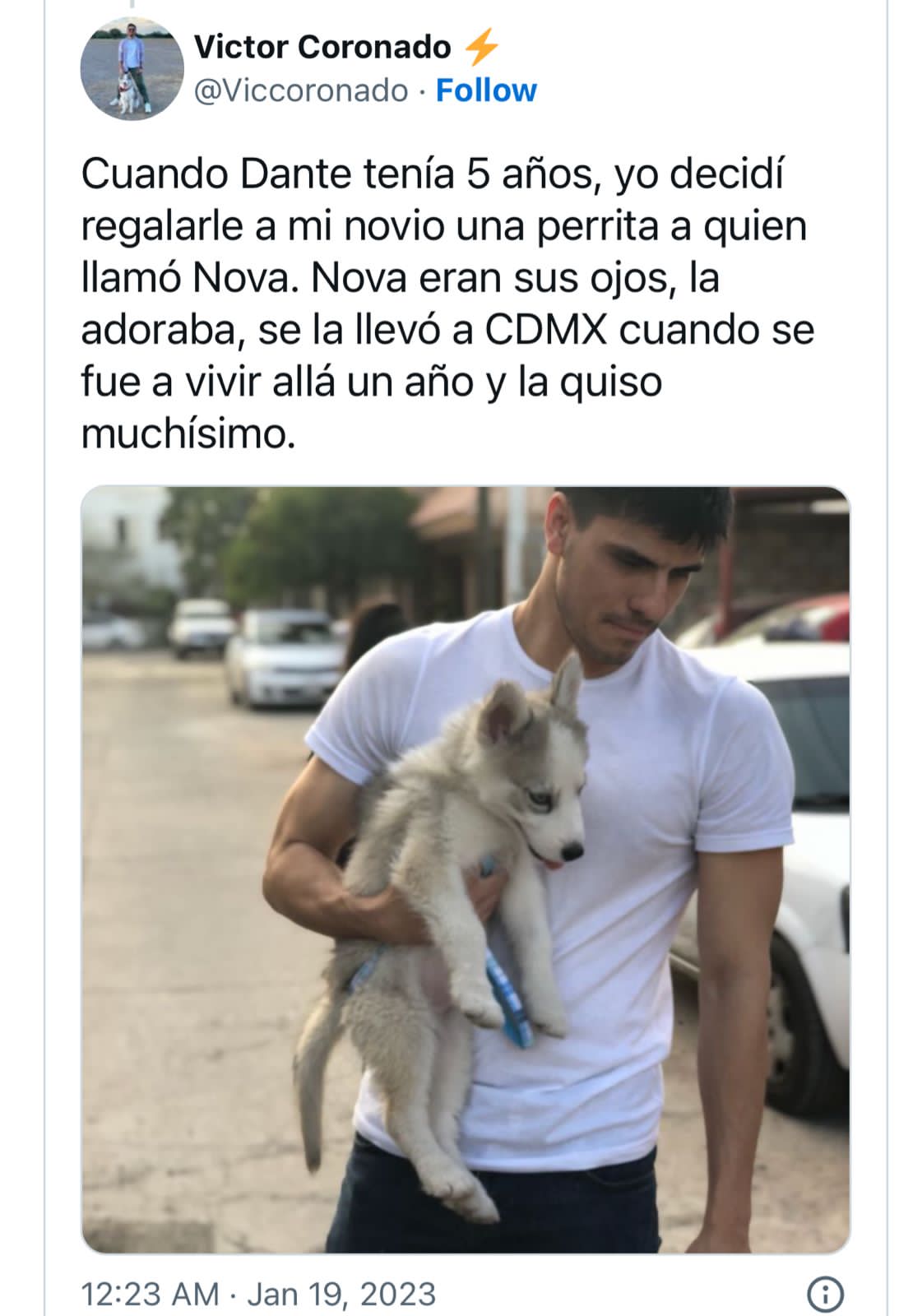Click the lightning bolt emoji beside the name
Viewport: 899px width, 1316px height.
tap(481, 46)
